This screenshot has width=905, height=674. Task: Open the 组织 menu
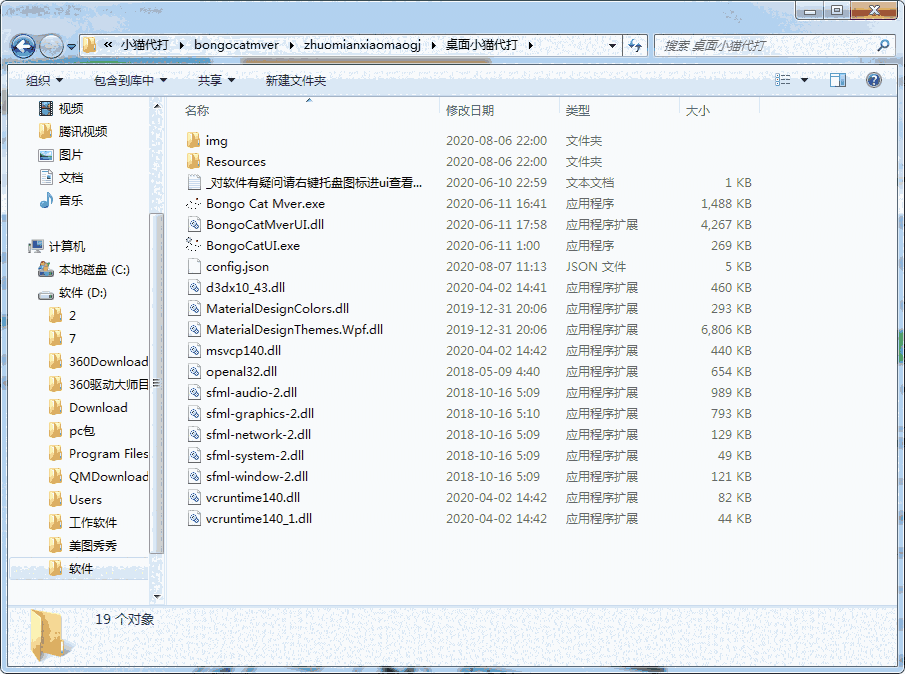[x=44, y=81]
